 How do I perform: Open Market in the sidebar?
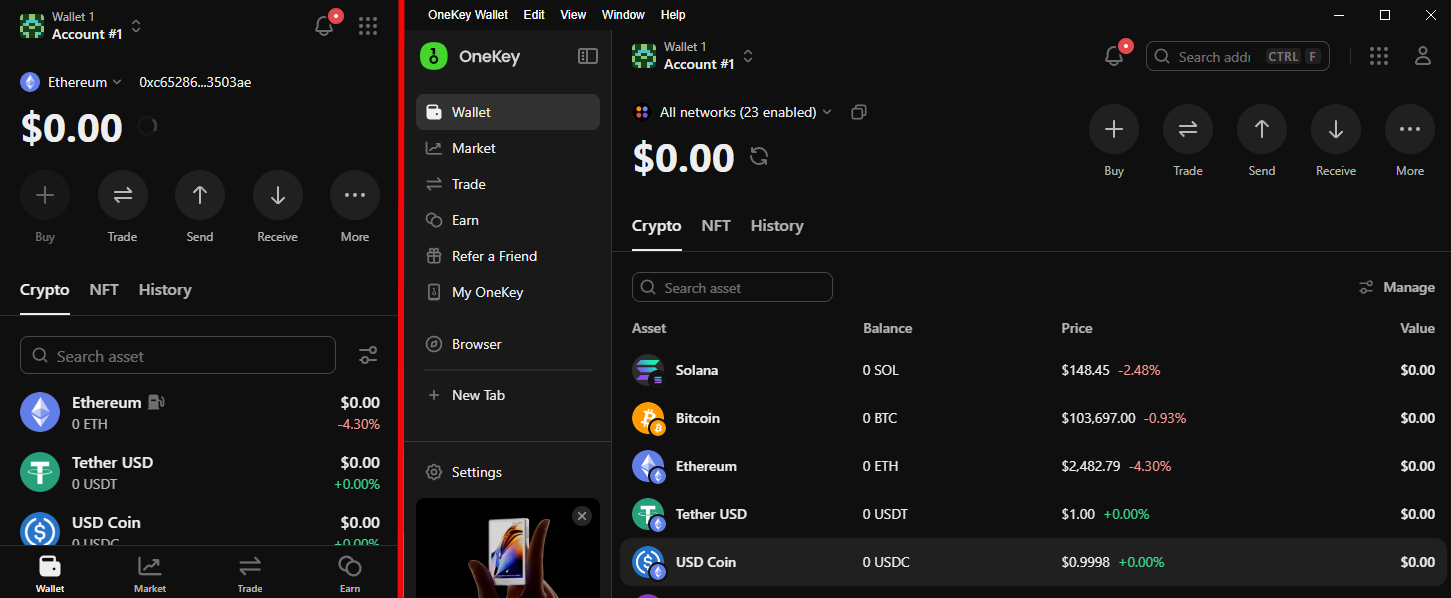point(508,148)
